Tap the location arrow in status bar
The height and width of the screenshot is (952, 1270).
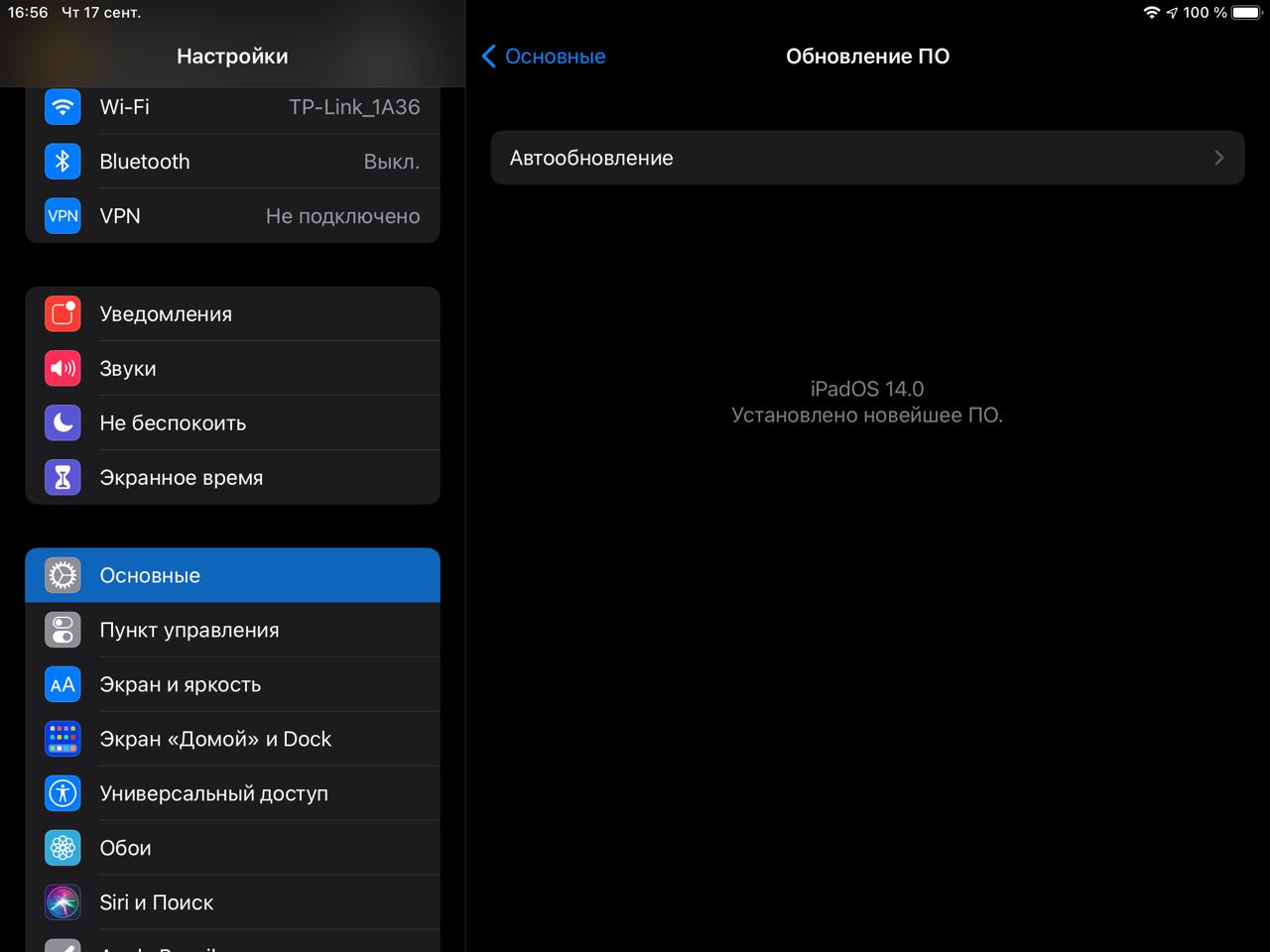(1172, 13)
